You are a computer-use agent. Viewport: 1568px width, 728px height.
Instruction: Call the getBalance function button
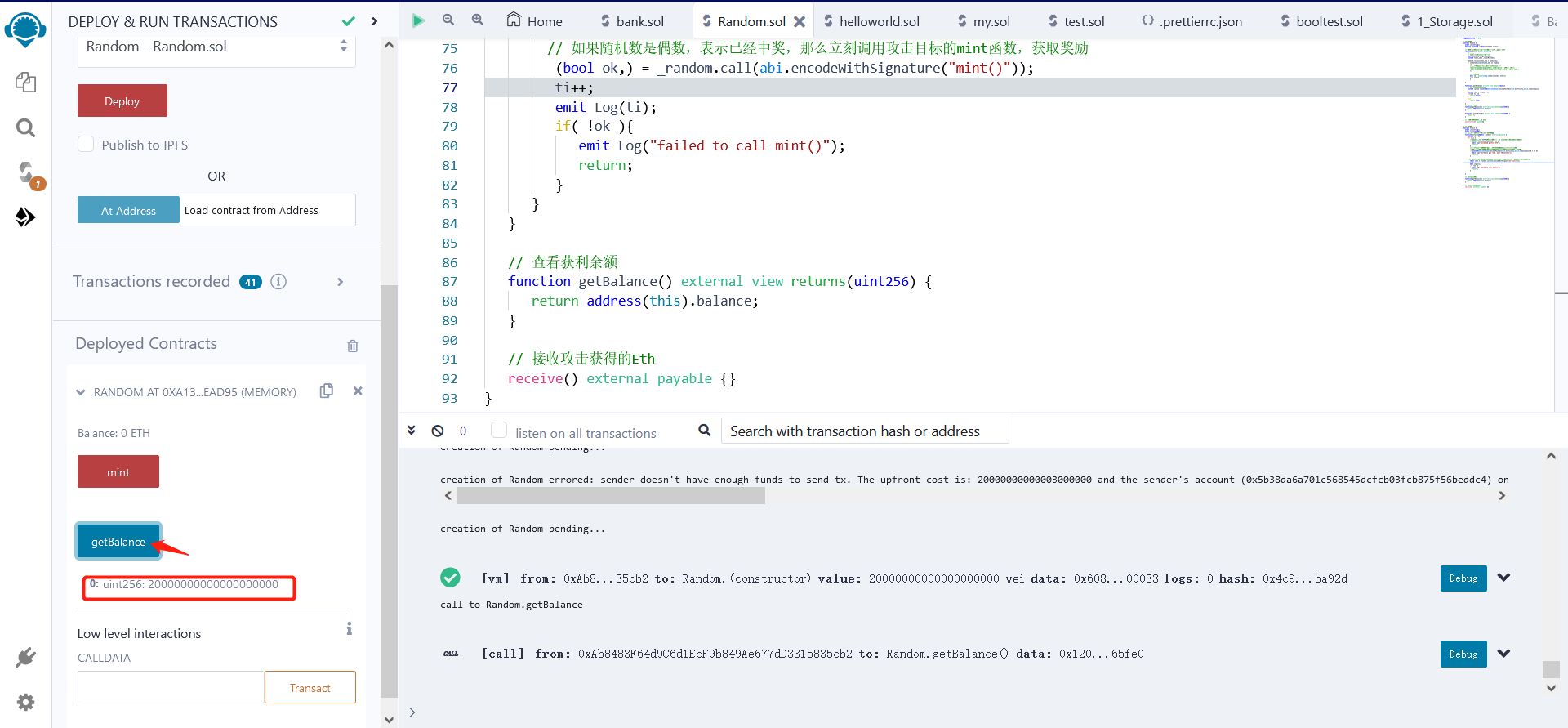118,541
